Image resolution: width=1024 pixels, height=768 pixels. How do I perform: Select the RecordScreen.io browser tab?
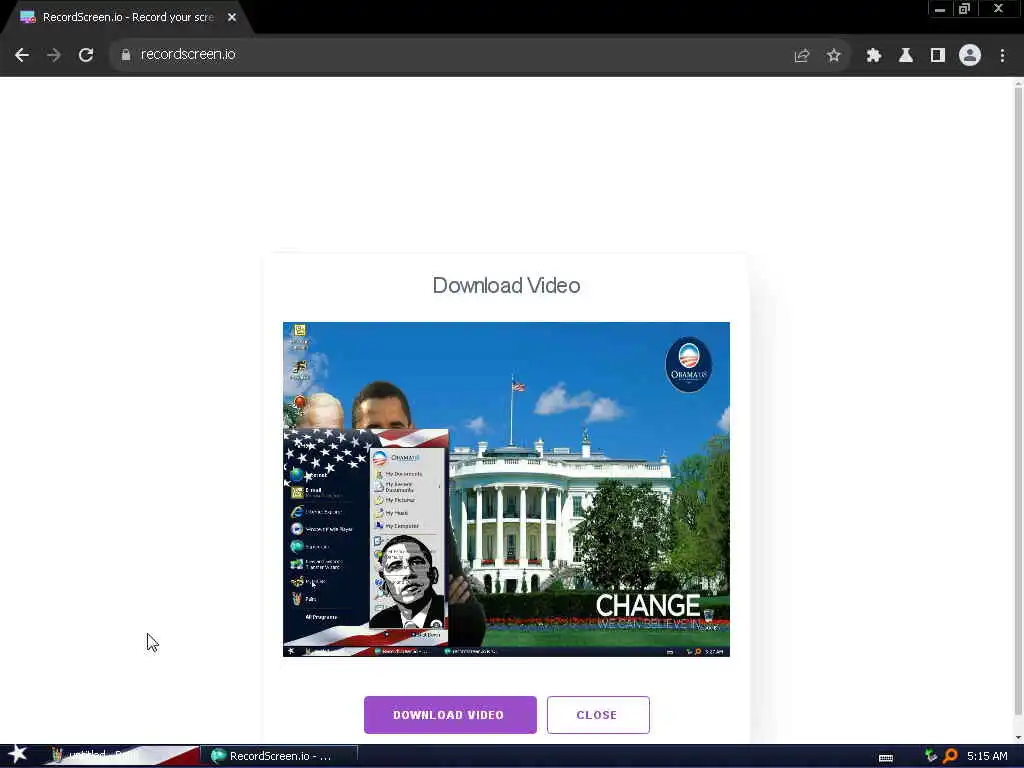coord(127,18)
